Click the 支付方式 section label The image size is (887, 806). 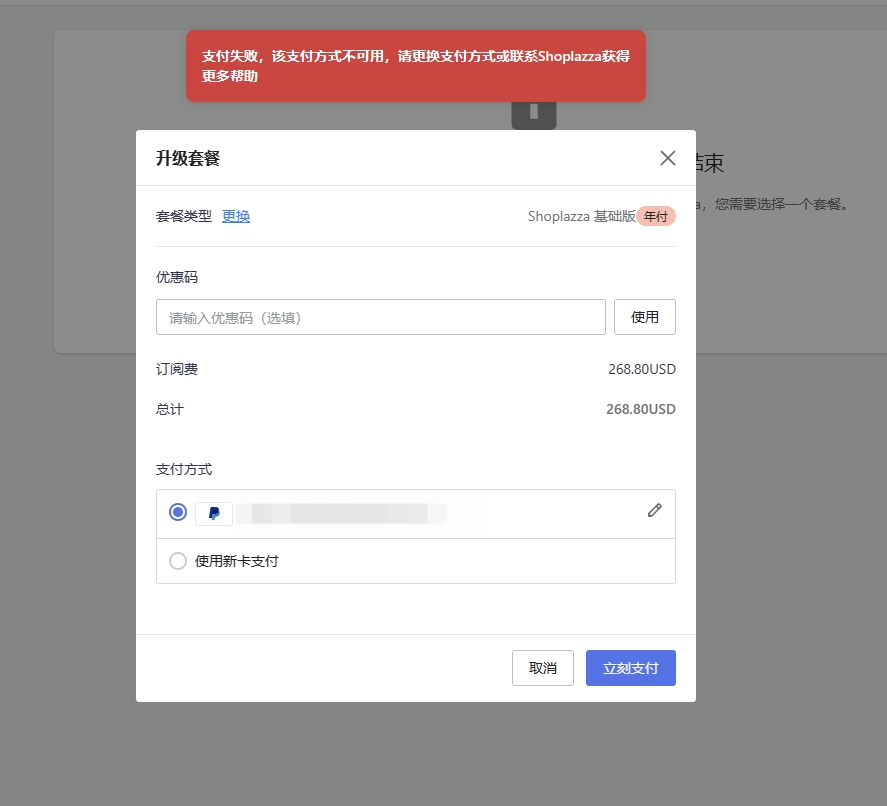pos(184,469)
